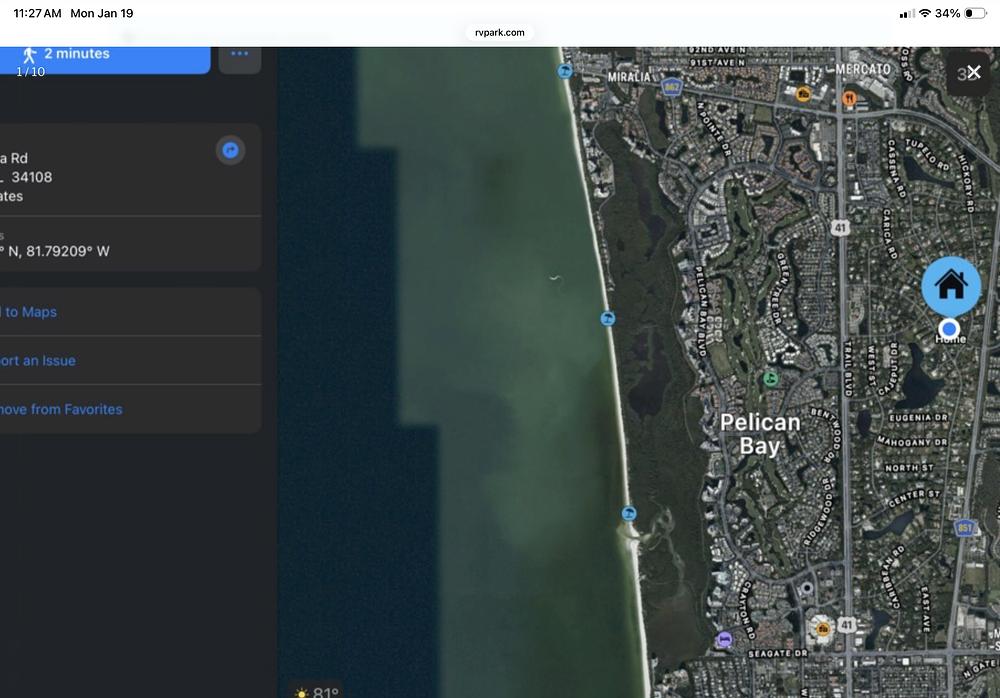
Task: Tap the southern beach marker at the inlet
Action: (629, 513)
